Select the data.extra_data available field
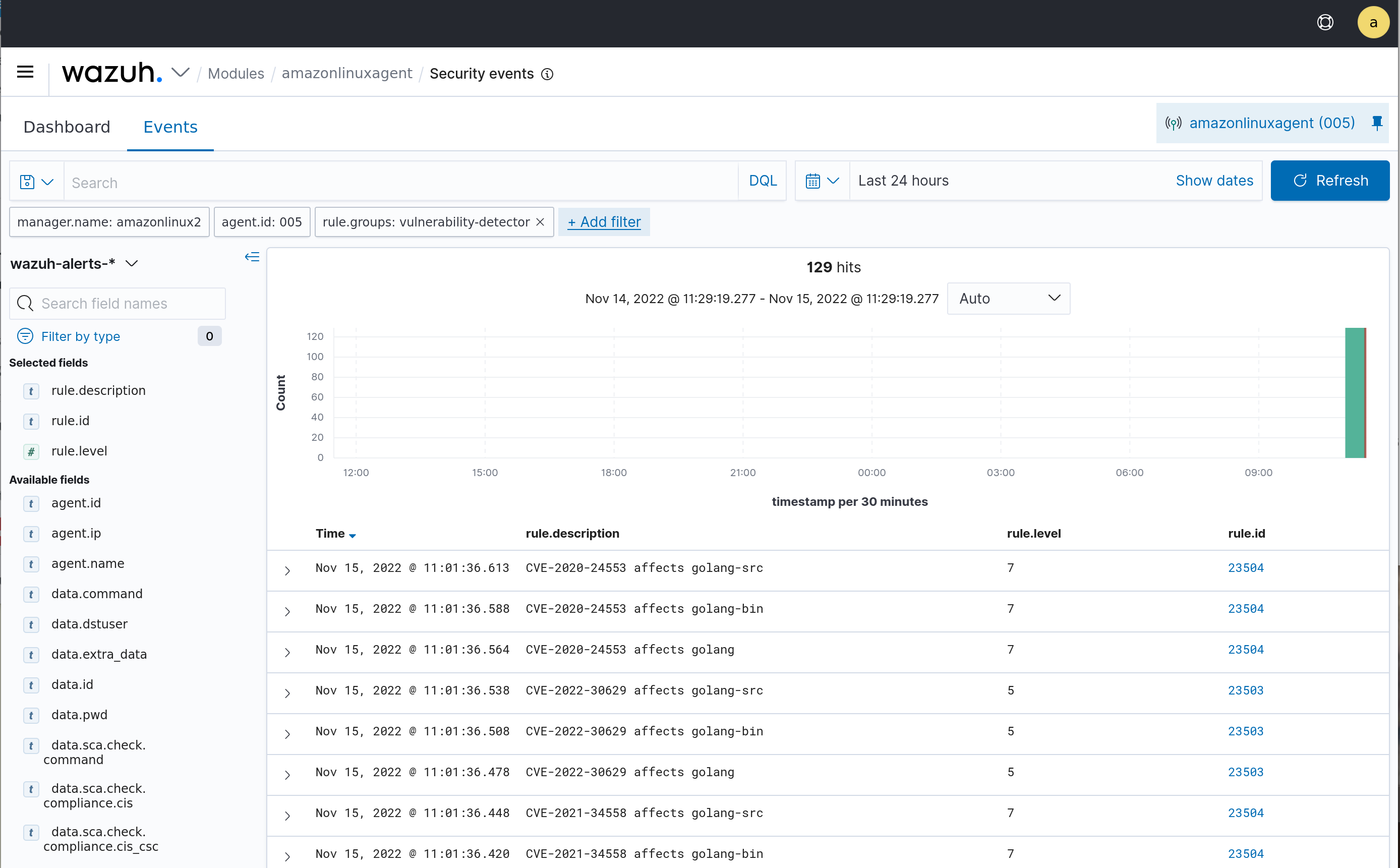The width and height of the screenshot is (1400, 868). pyautogui.click(x=99, y=655)
